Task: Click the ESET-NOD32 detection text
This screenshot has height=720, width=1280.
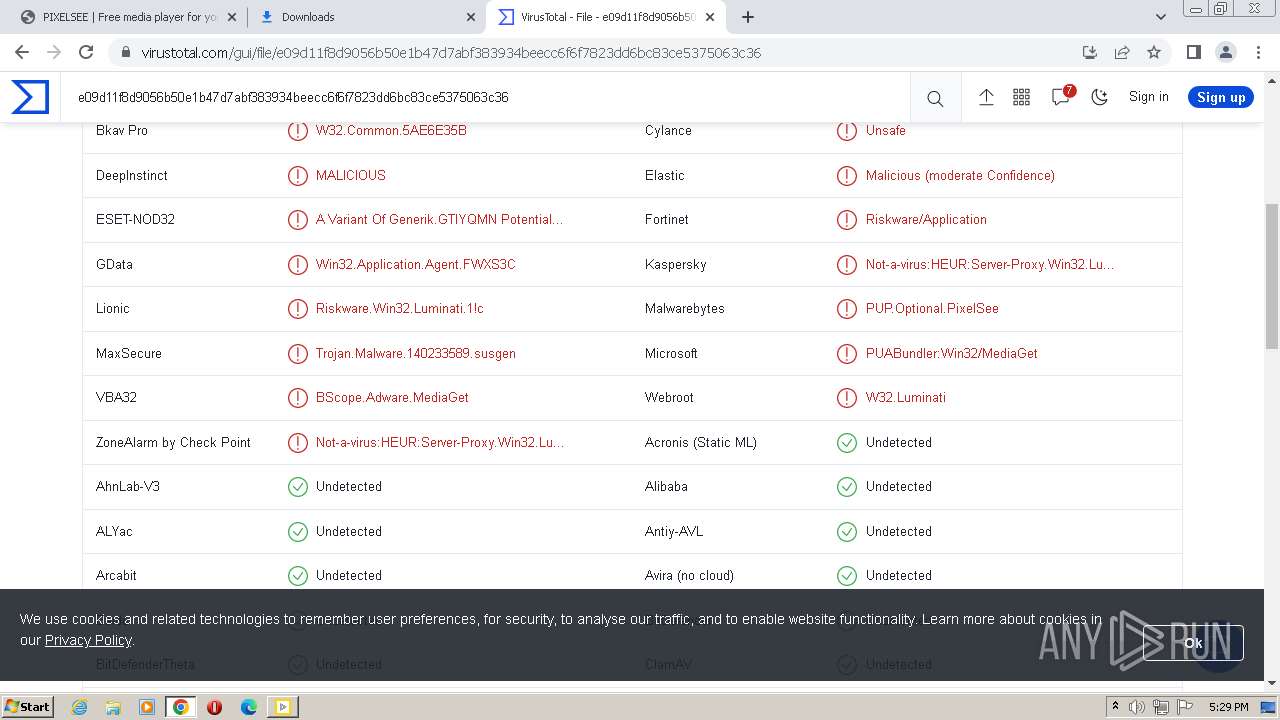Action: pyautogui.click(x=439, y=220)
